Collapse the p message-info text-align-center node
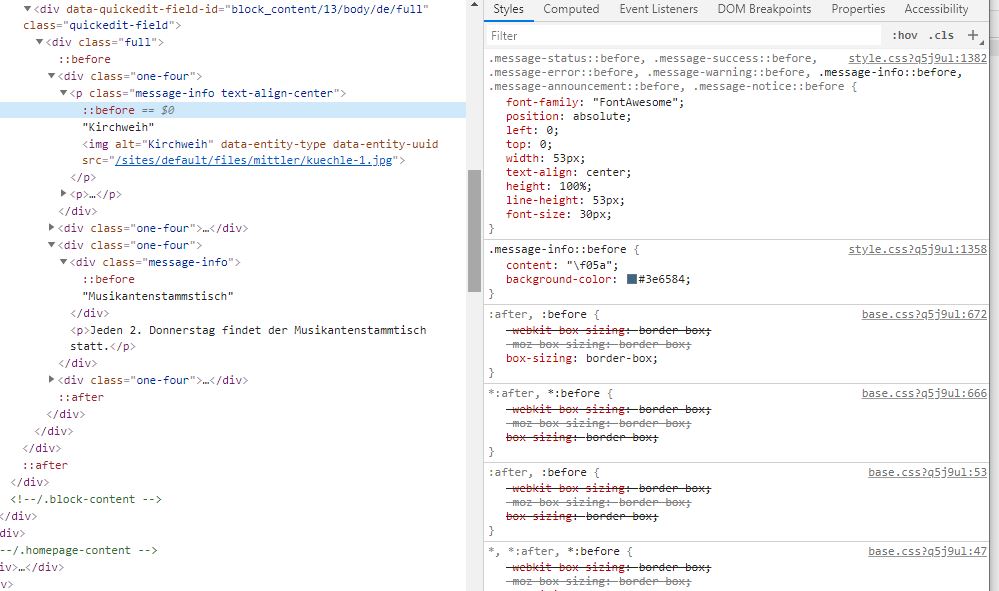 (x=64, y=93)
